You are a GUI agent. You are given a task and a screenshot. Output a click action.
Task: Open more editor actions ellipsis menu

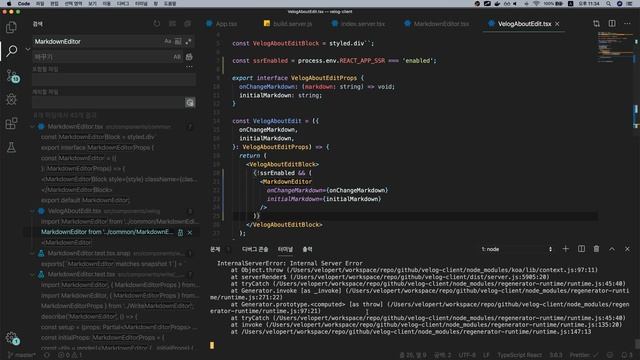(627, 24)
